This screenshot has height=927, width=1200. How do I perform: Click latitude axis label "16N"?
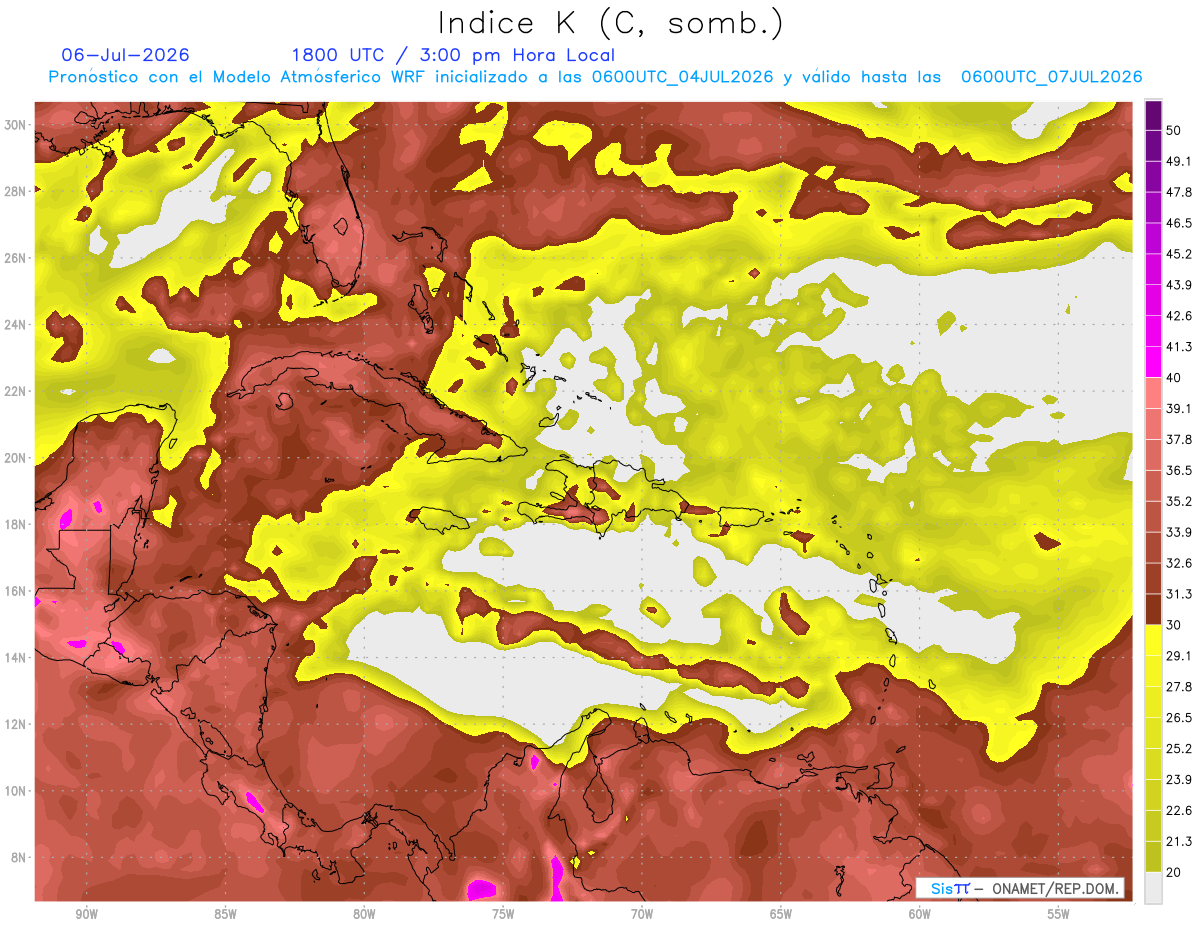click(15, 591)
